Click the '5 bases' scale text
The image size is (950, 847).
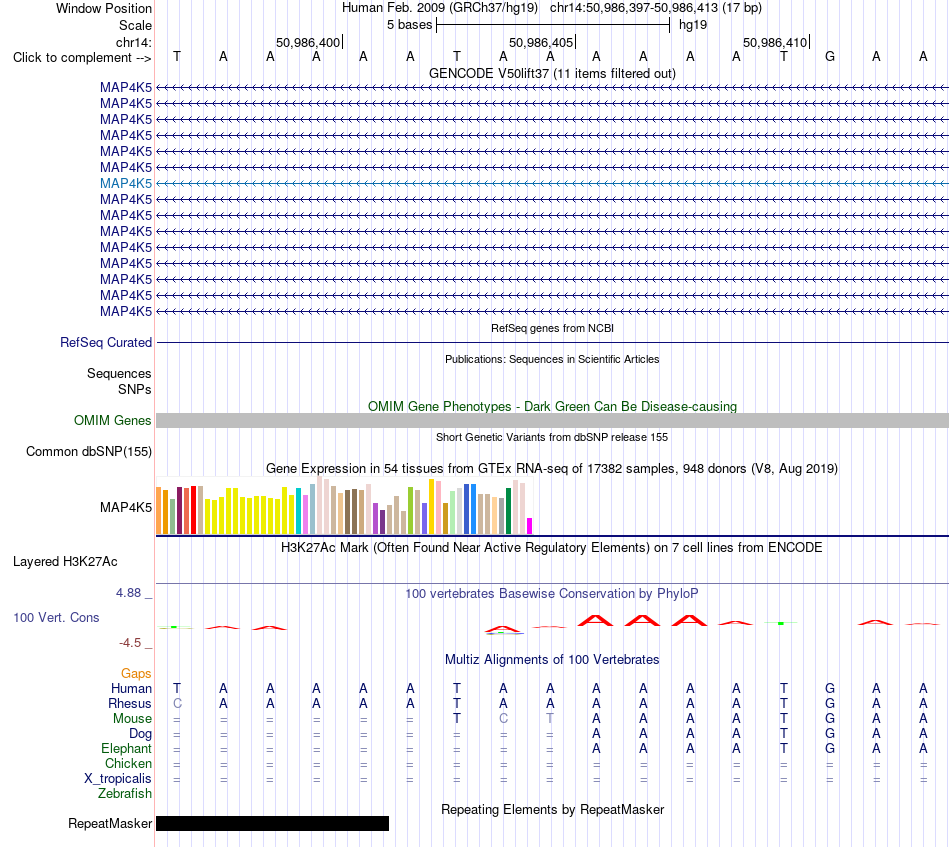click(410, 25)
